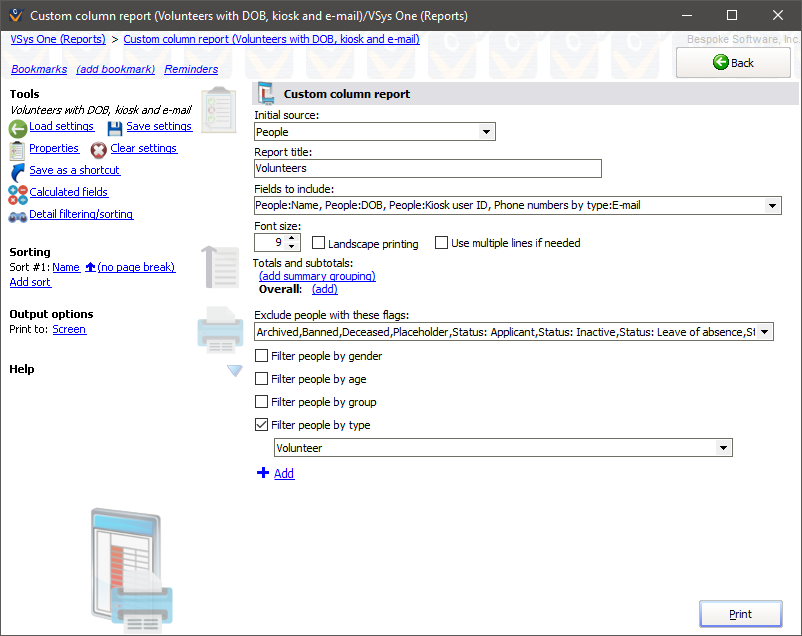The height and width of the screenshot is (636, 802).
Task: Expand the Fields to include dropdown
Action: coord(773,205)
